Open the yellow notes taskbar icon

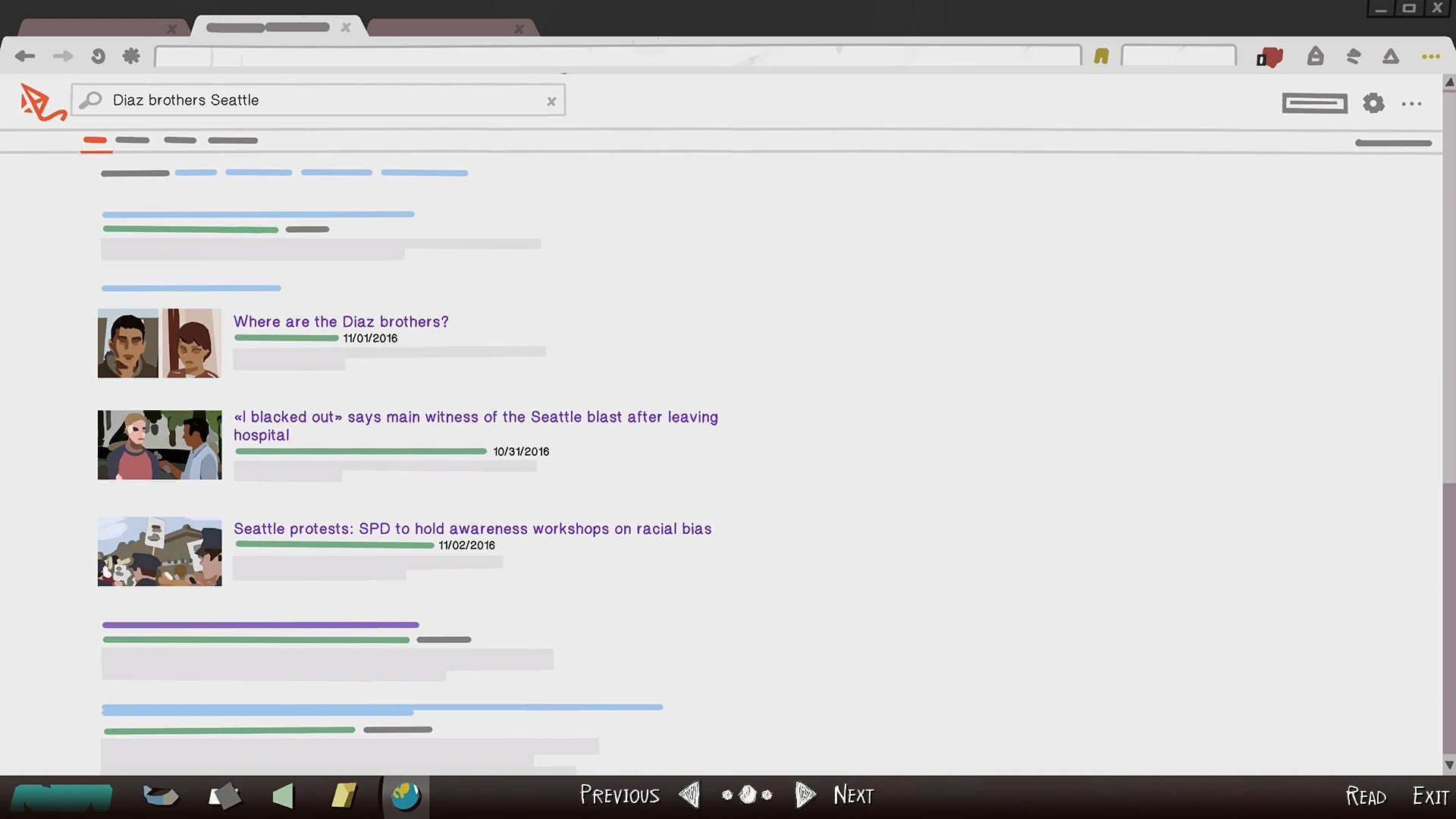point(344,795)
